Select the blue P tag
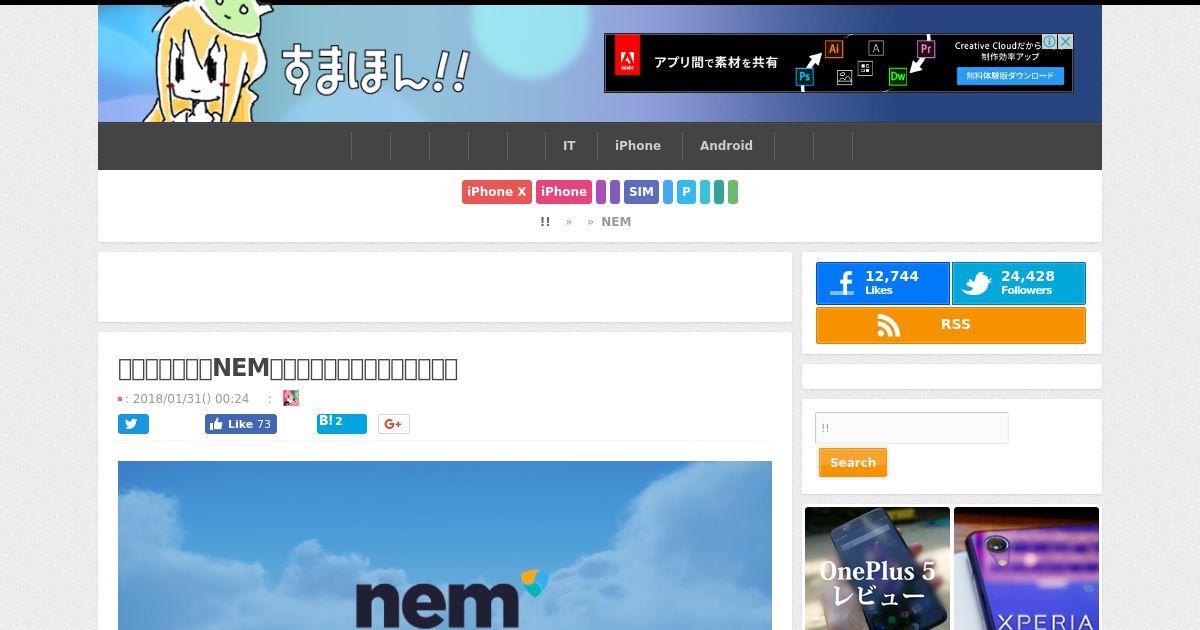 point(686,192)
